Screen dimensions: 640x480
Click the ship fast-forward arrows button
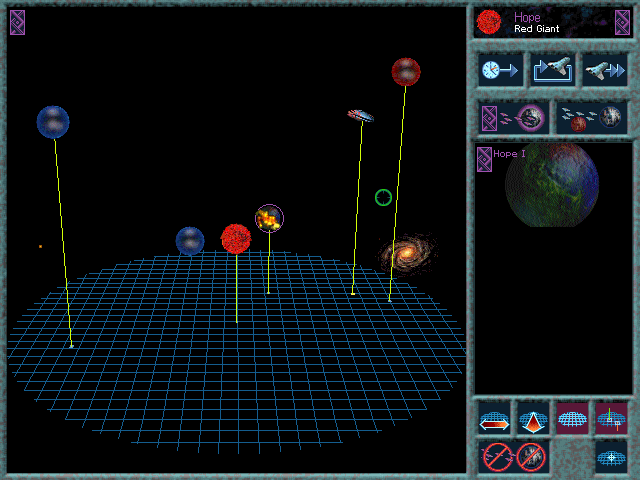click(604, 70)
